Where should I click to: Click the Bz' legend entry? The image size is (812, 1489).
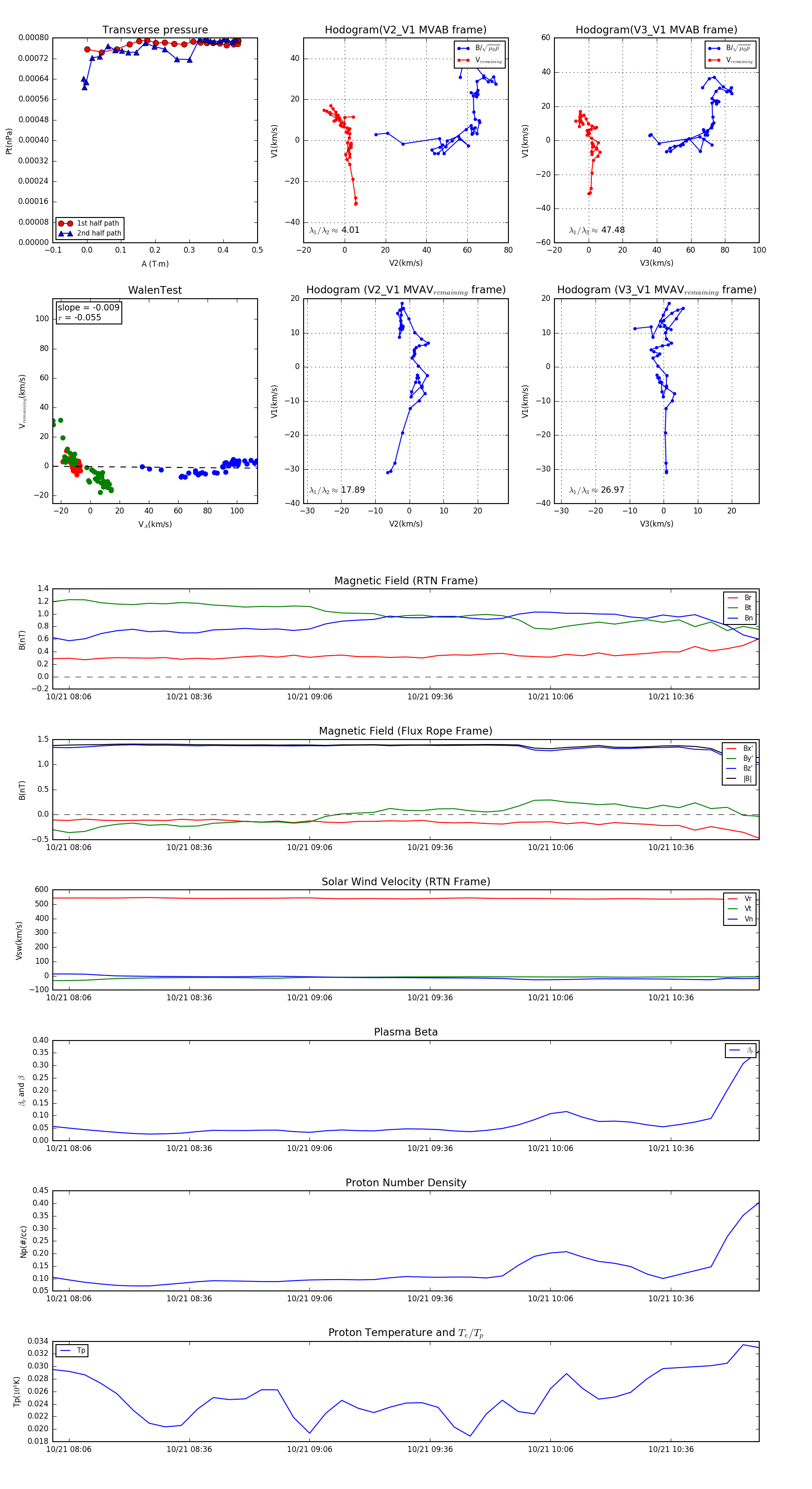tap(739, 768)
